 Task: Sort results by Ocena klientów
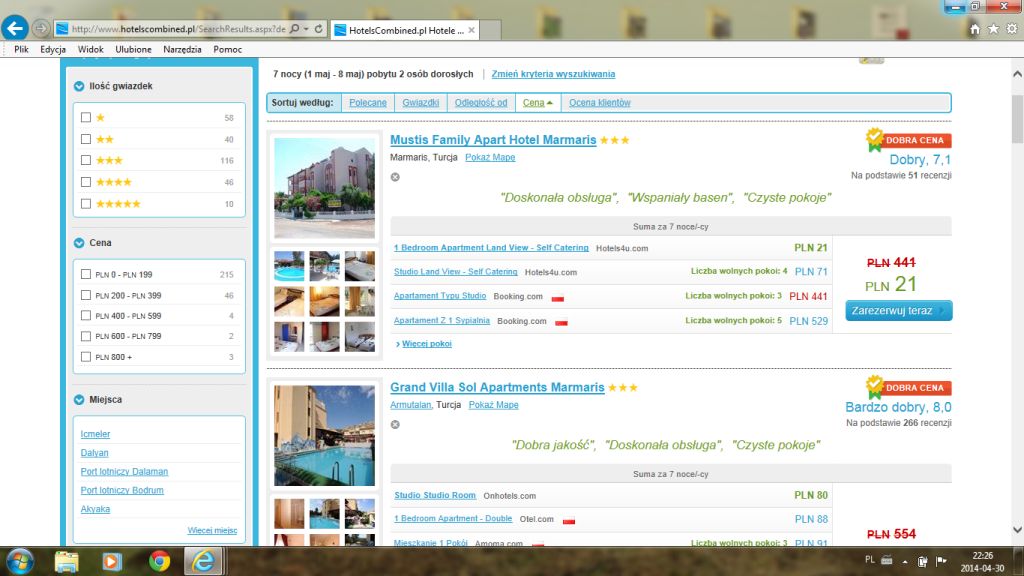coord(600,103)
